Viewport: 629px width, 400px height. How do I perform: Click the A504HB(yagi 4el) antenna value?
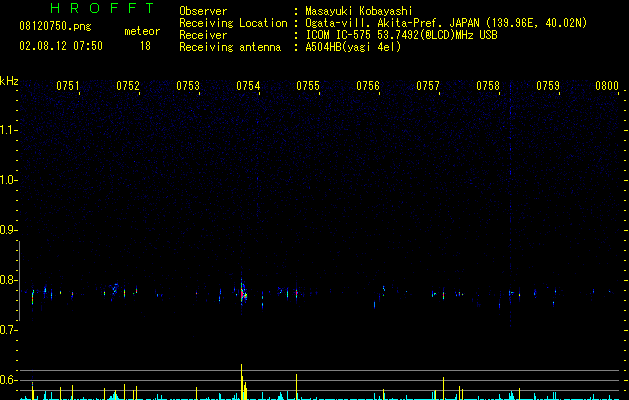[x=353, y=47]
